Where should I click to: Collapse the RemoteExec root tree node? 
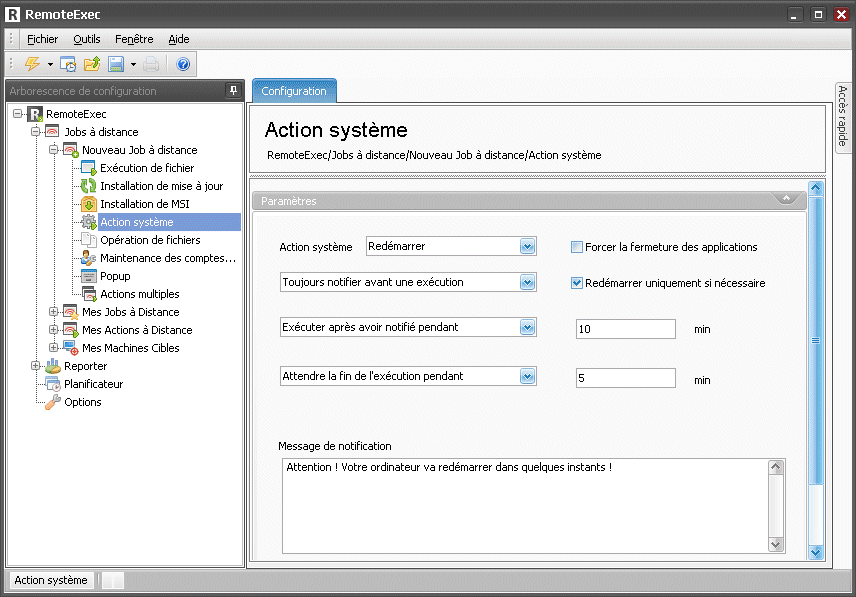click(18, 114)
